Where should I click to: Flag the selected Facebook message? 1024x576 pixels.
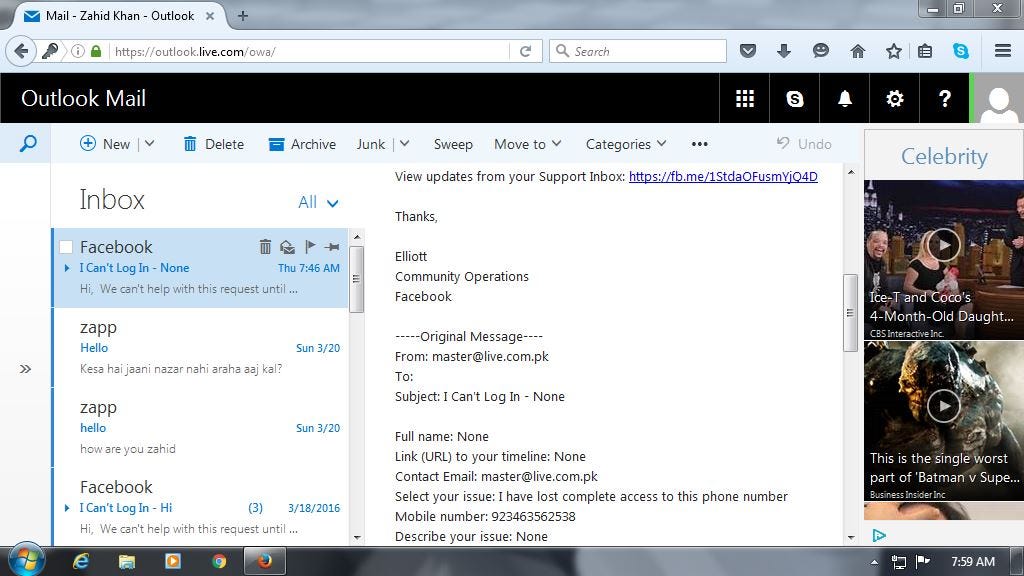click(310, 246)
